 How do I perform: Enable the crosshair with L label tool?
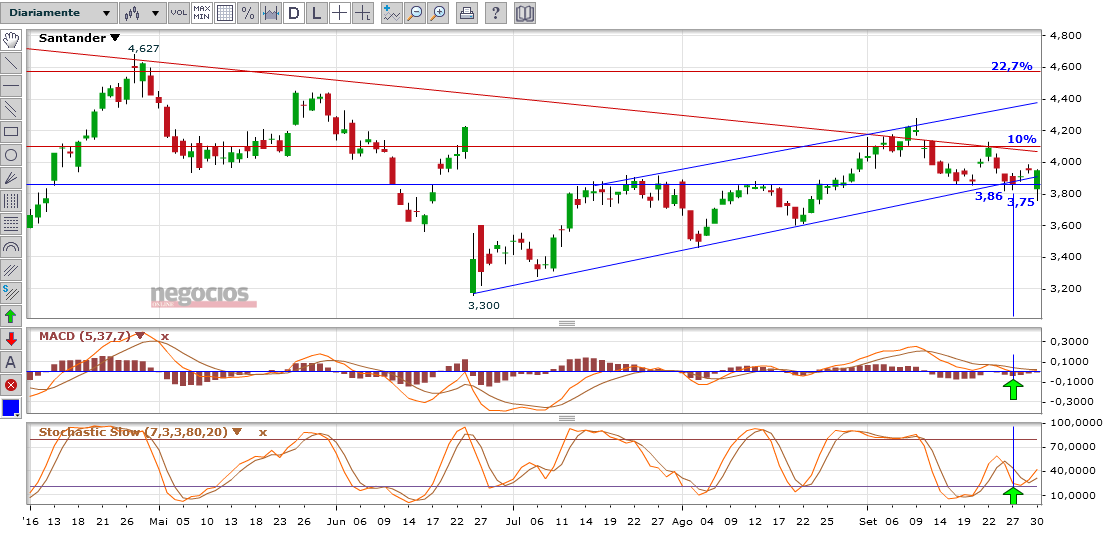pos(363,13)
